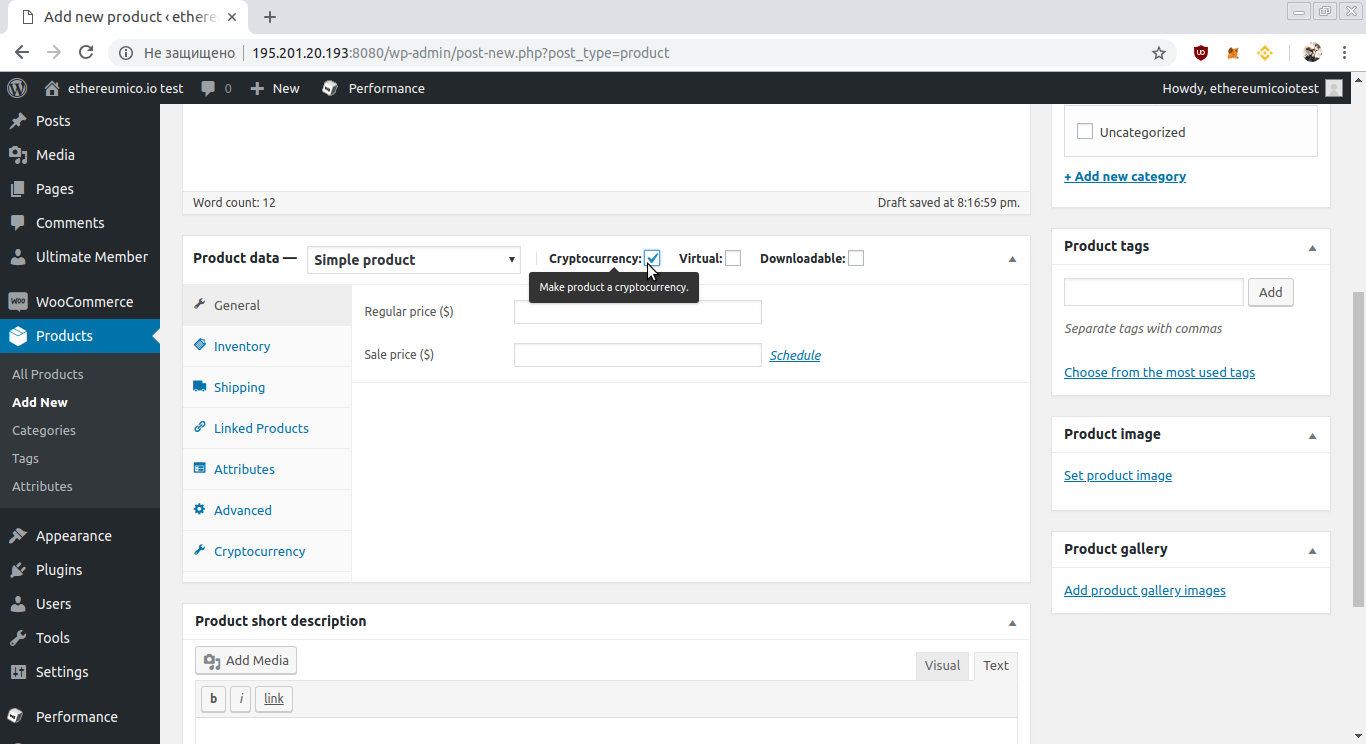Screen dimensions: 1366x744
Task: Open Attributes submenu in sidebar
Action: (42, 486)
